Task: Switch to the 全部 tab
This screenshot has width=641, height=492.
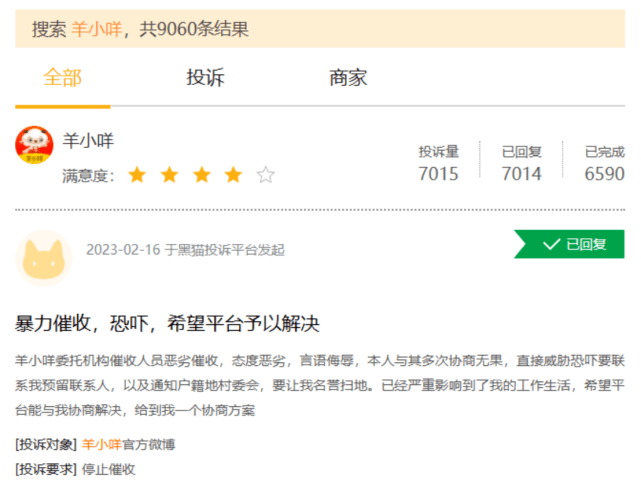Action: click(x=62, y=78)
